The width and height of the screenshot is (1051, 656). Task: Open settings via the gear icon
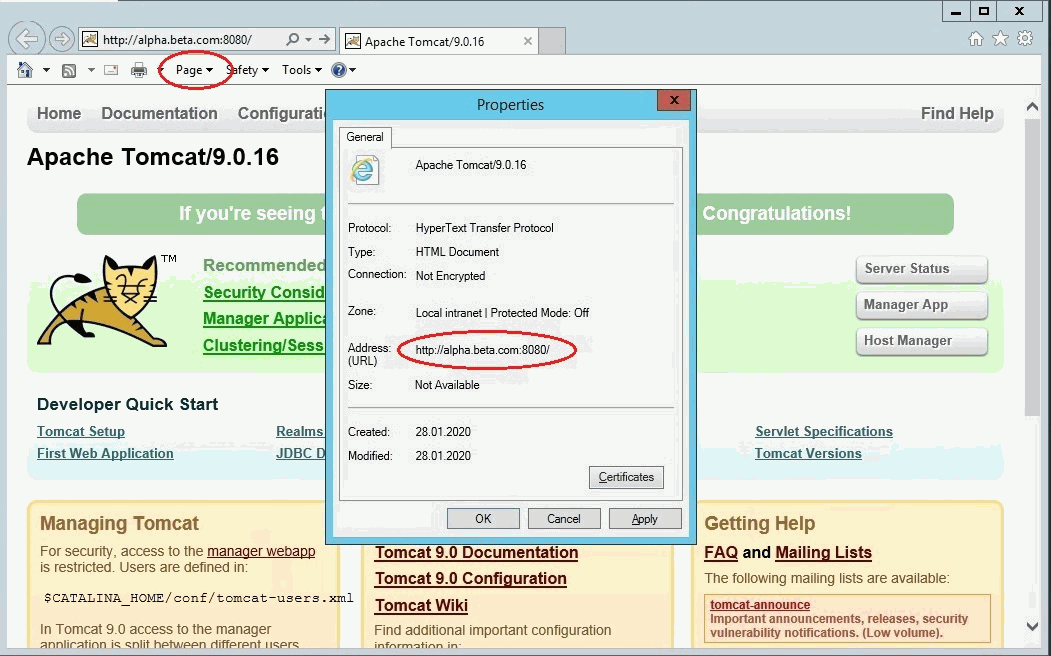[x=1025, y=39]
